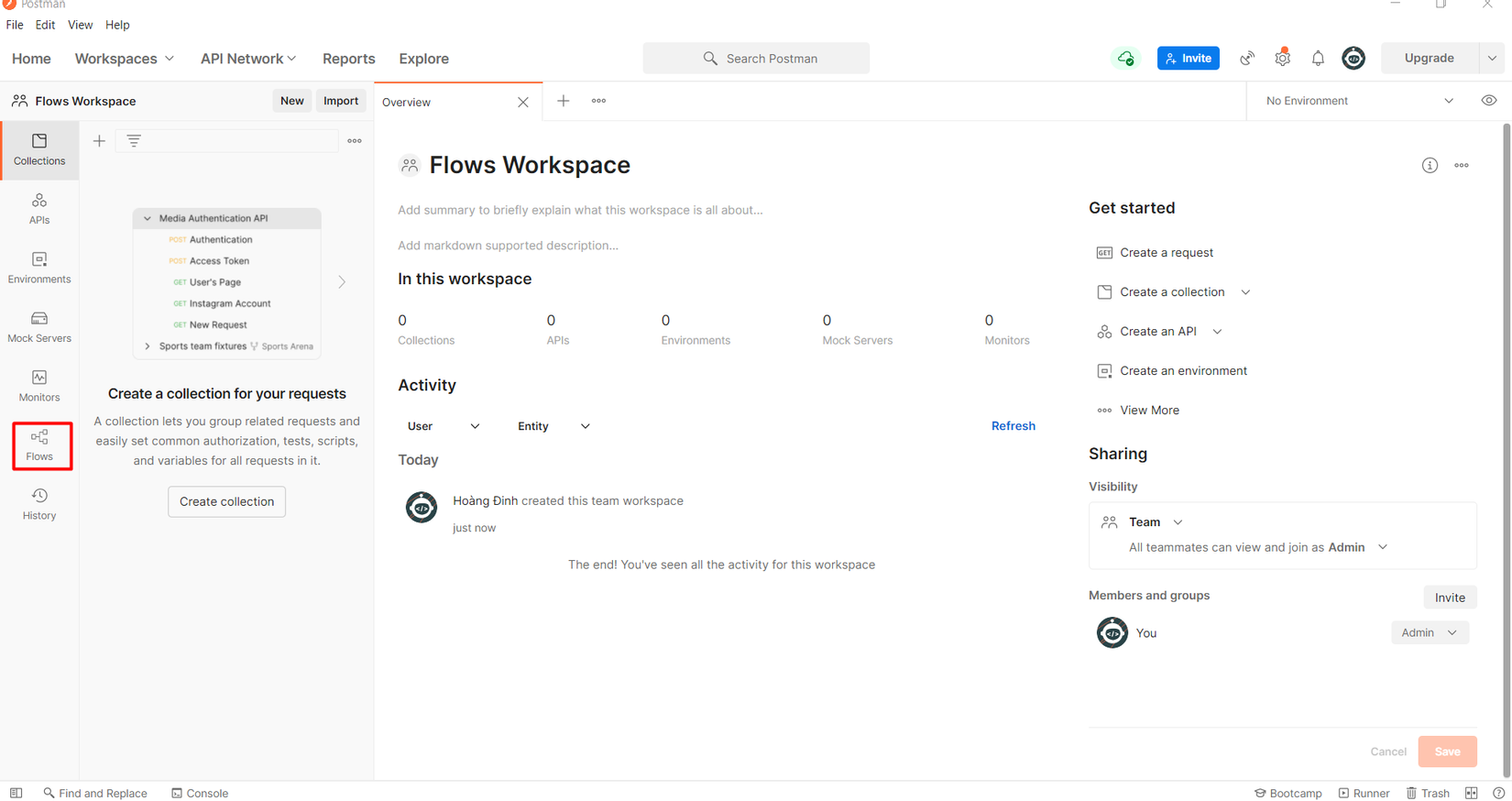
Task: Click the Refresh activity link
Action: 1013,426
